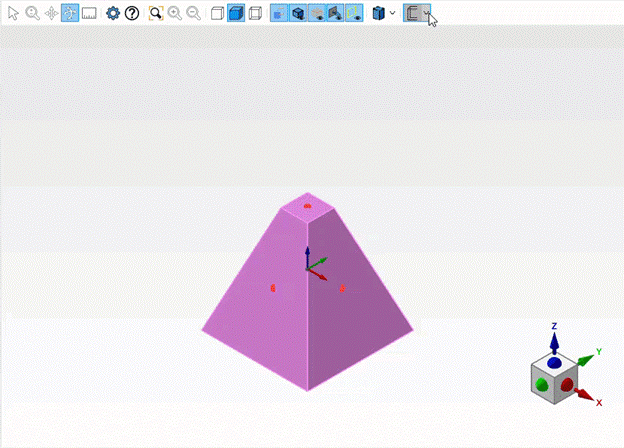The image size is (624, 448).
Task: Click the blue Z axis arrow on view cube
Action: pos(554,342)
